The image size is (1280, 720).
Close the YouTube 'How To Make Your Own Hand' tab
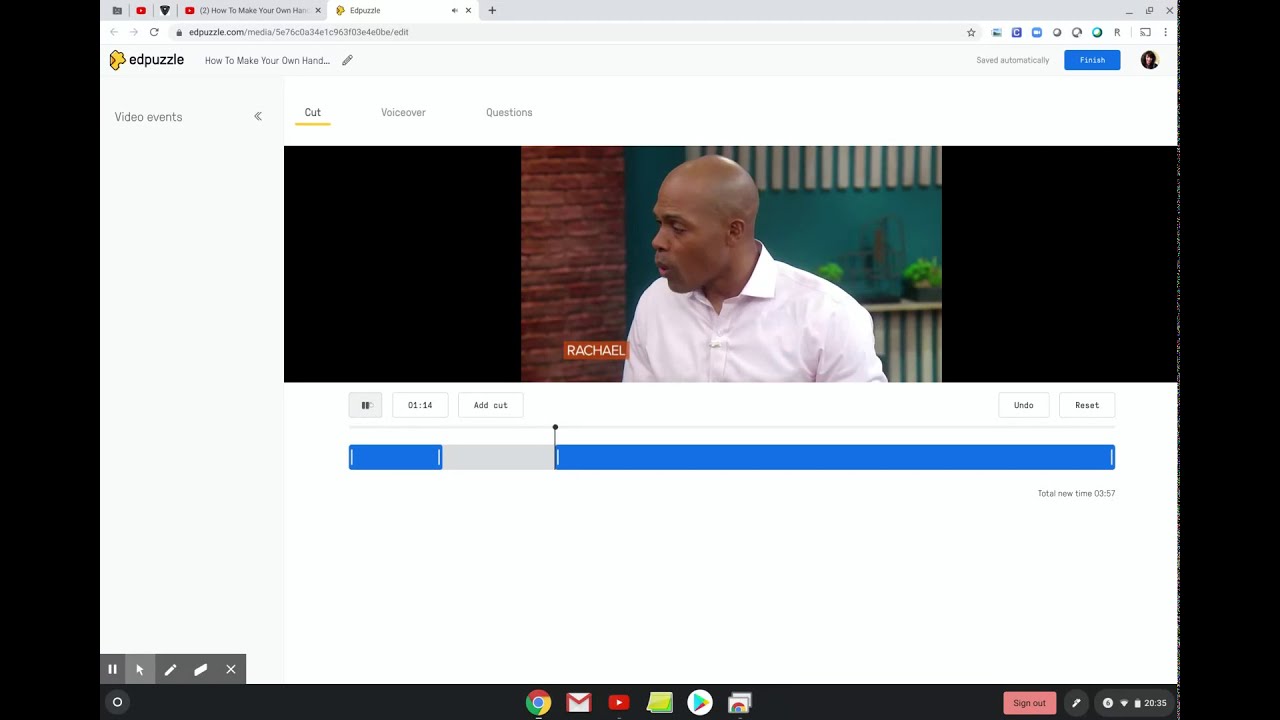click(x=318, y=11)
